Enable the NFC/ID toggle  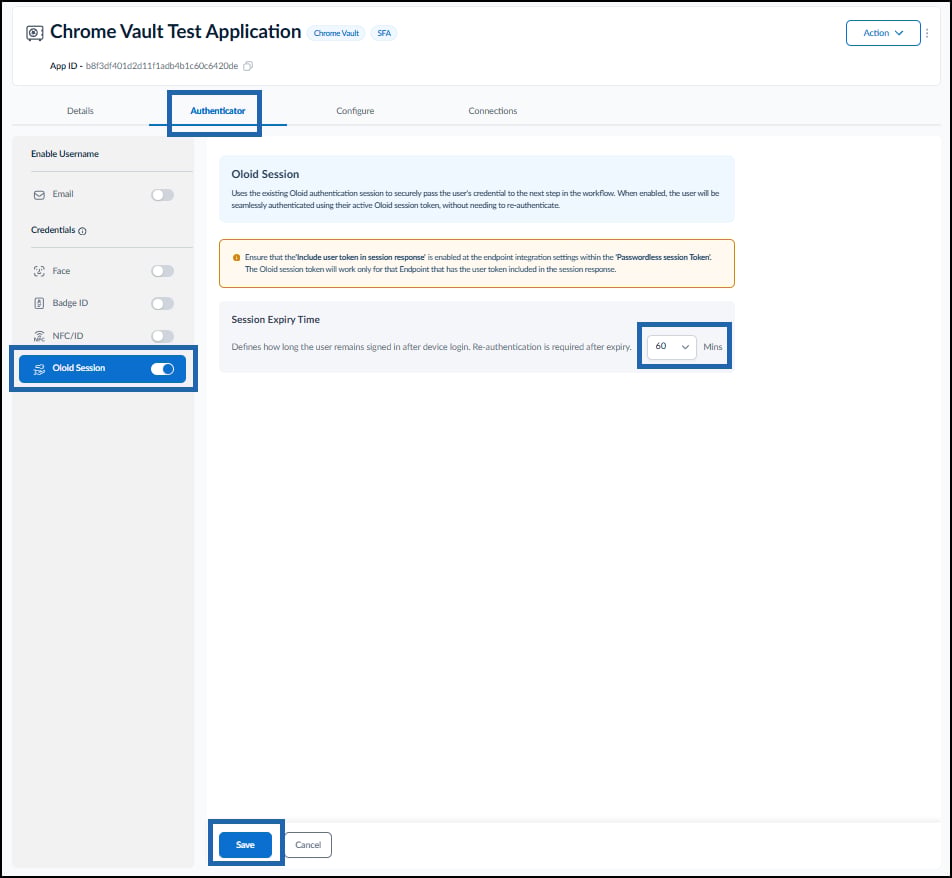[x=162, y=336]
